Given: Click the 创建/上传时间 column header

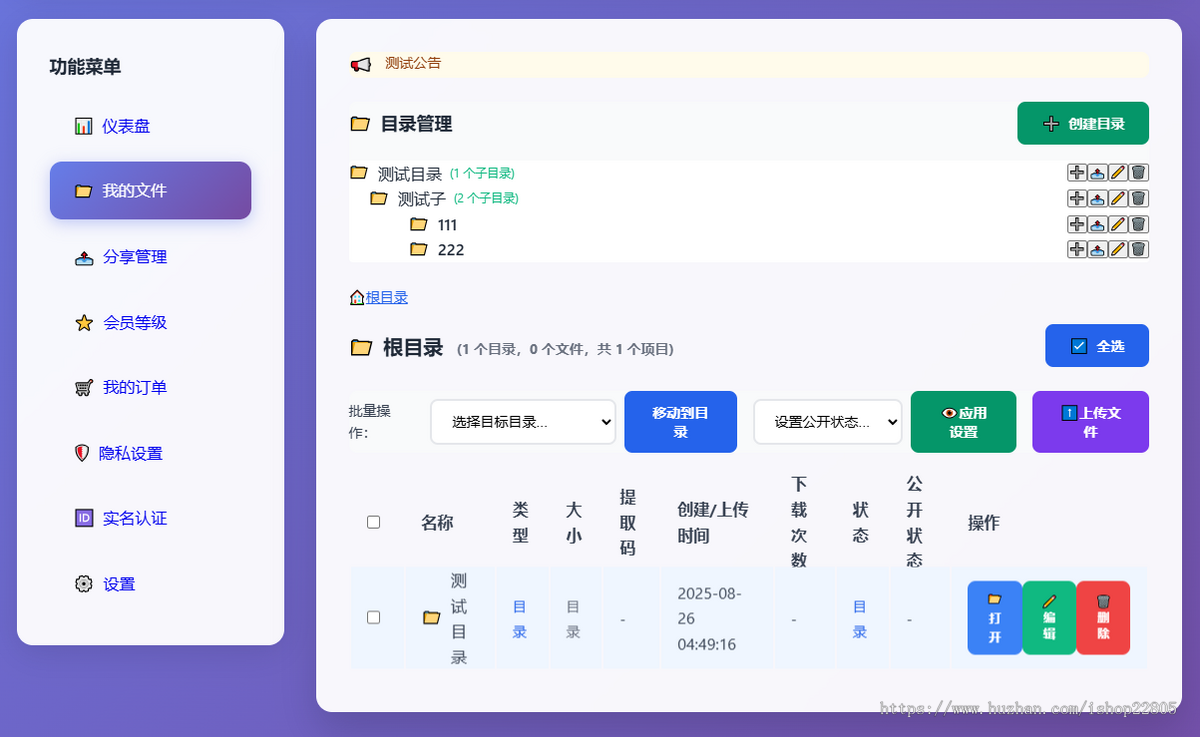Looking at the screenshot, I should [713, 523].
